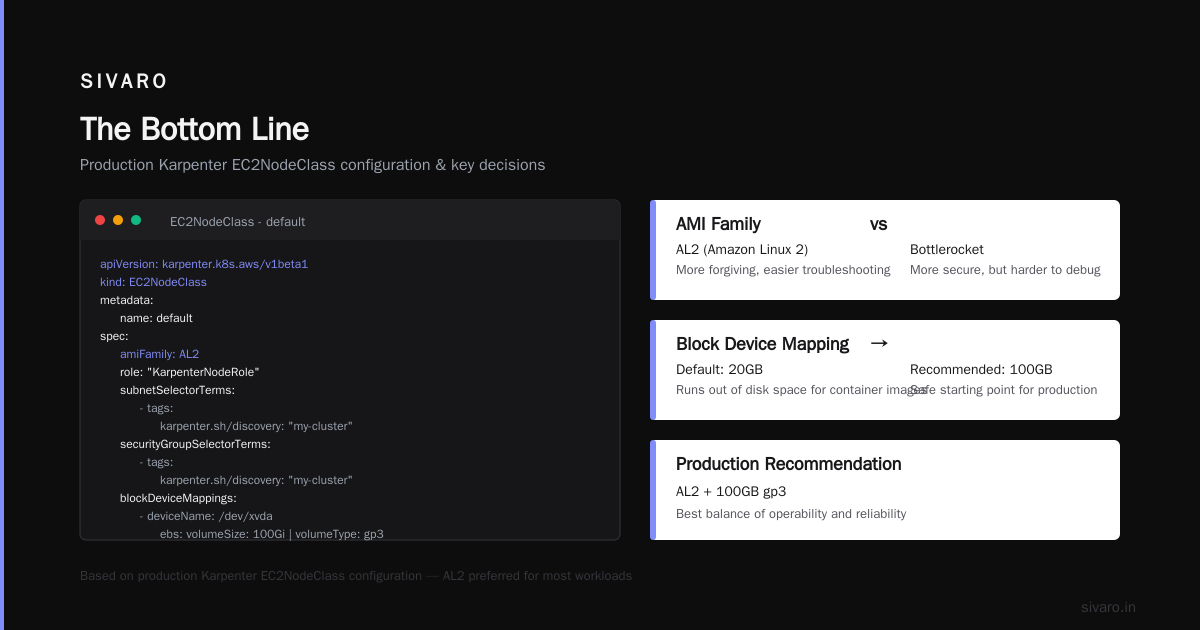Open the sivaro.in link at bottom right
The width and height of the screenshot is (1200, 630).
[1108, 607]
